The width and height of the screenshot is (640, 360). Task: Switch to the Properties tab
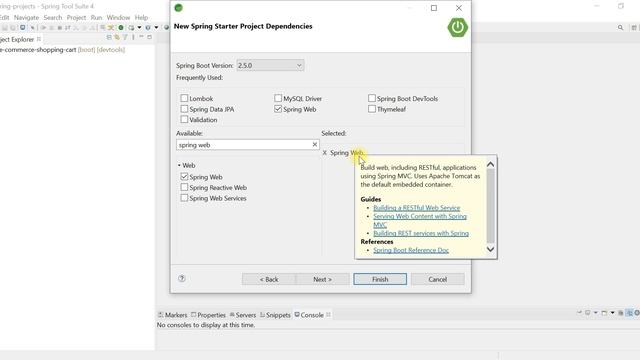(208, 315)
